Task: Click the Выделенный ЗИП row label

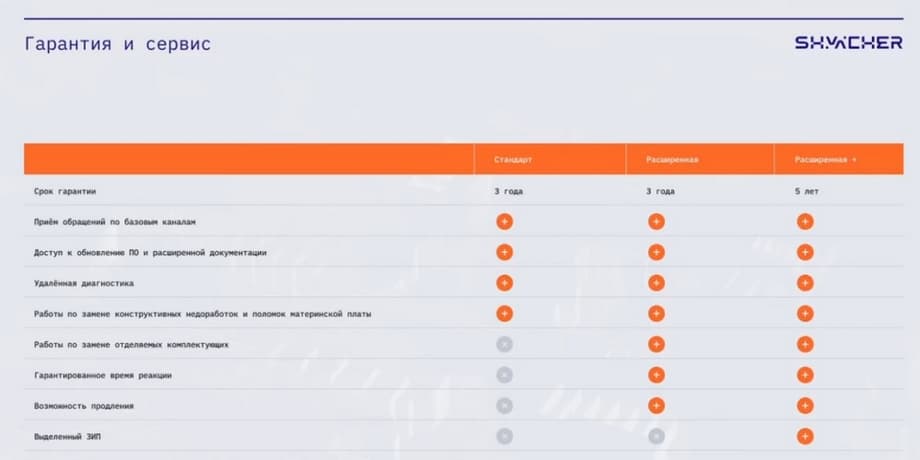Action: click(69, 436)
